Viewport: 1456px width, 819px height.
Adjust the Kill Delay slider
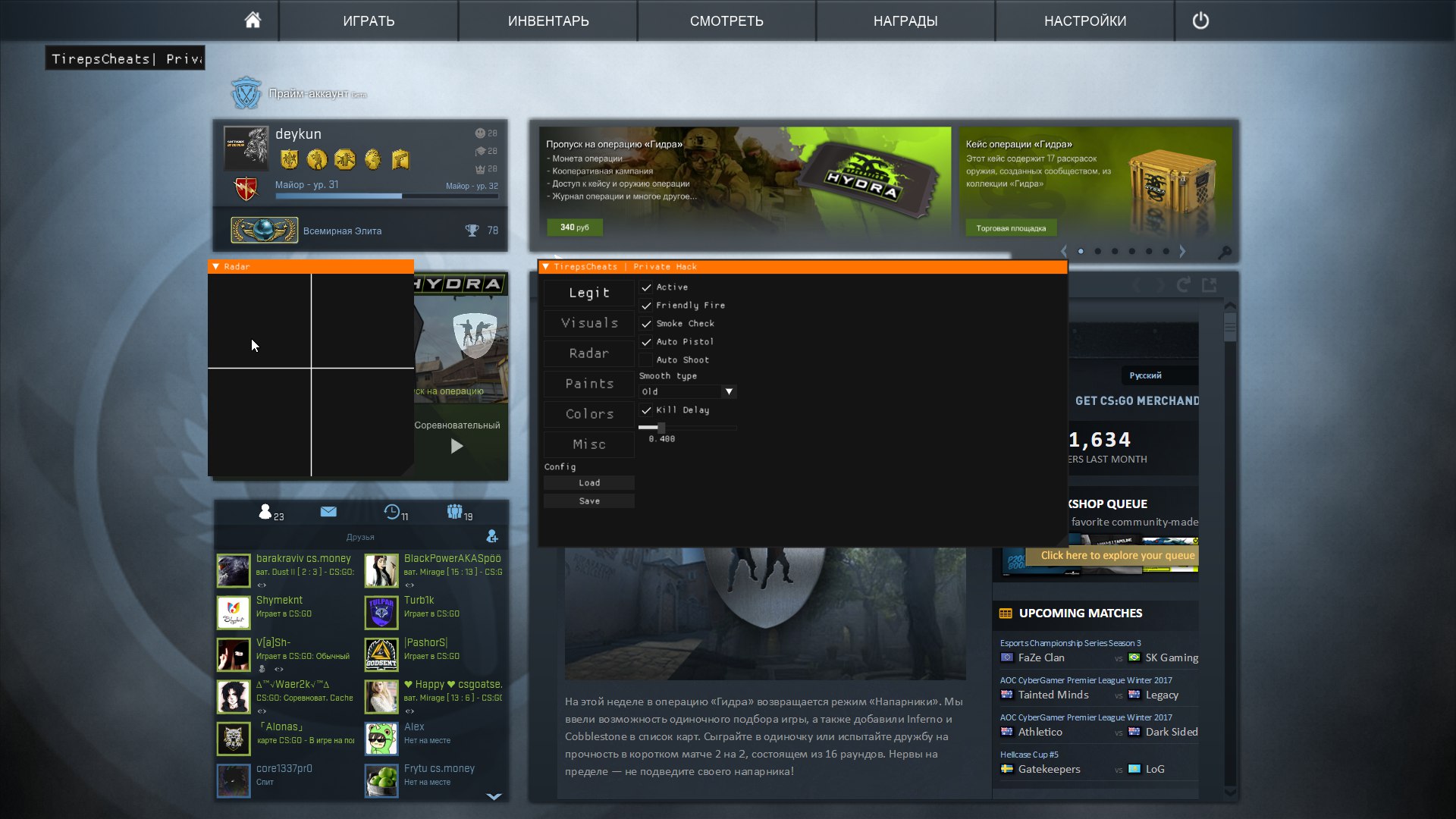click(661, 428)
